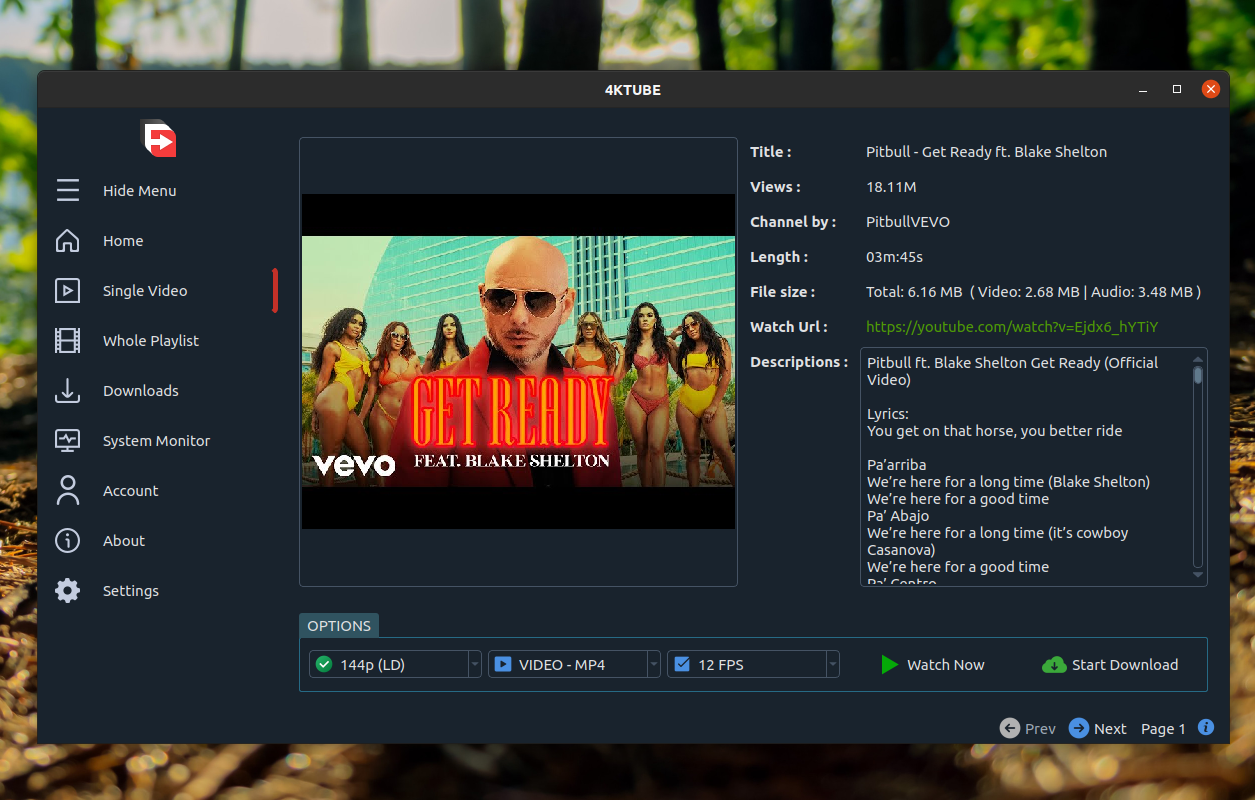Click the Get Ready video thumbnail

pos(518,361)
